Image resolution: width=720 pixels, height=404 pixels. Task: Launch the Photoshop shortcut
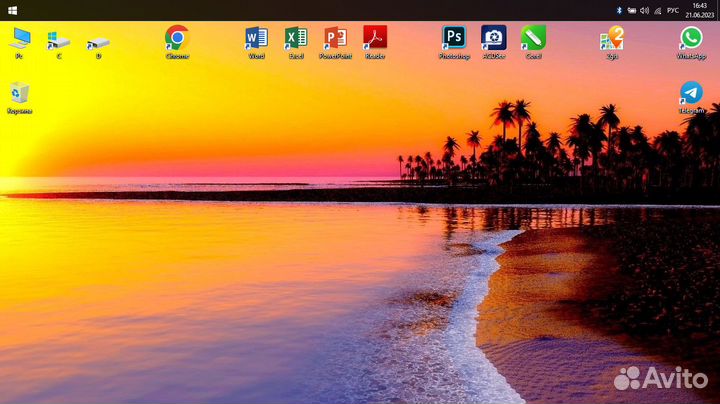454,42
